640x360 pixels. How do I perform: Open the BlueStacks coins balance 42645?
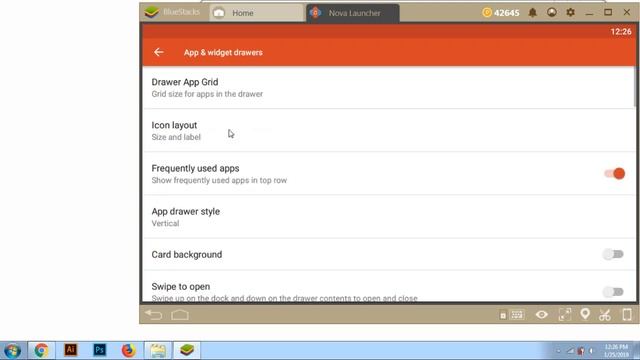[x=501, y=13]
